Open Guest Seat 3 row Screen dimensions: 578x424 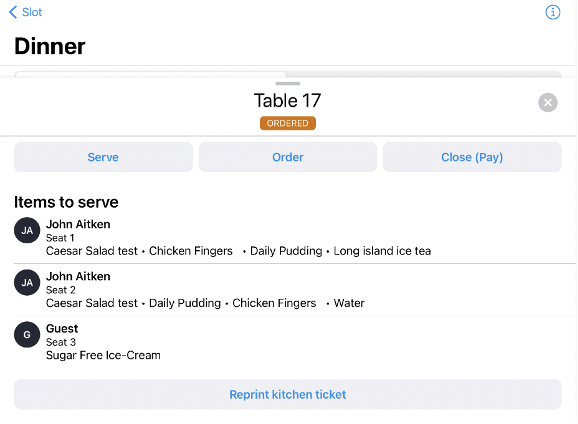coord(295,342)
